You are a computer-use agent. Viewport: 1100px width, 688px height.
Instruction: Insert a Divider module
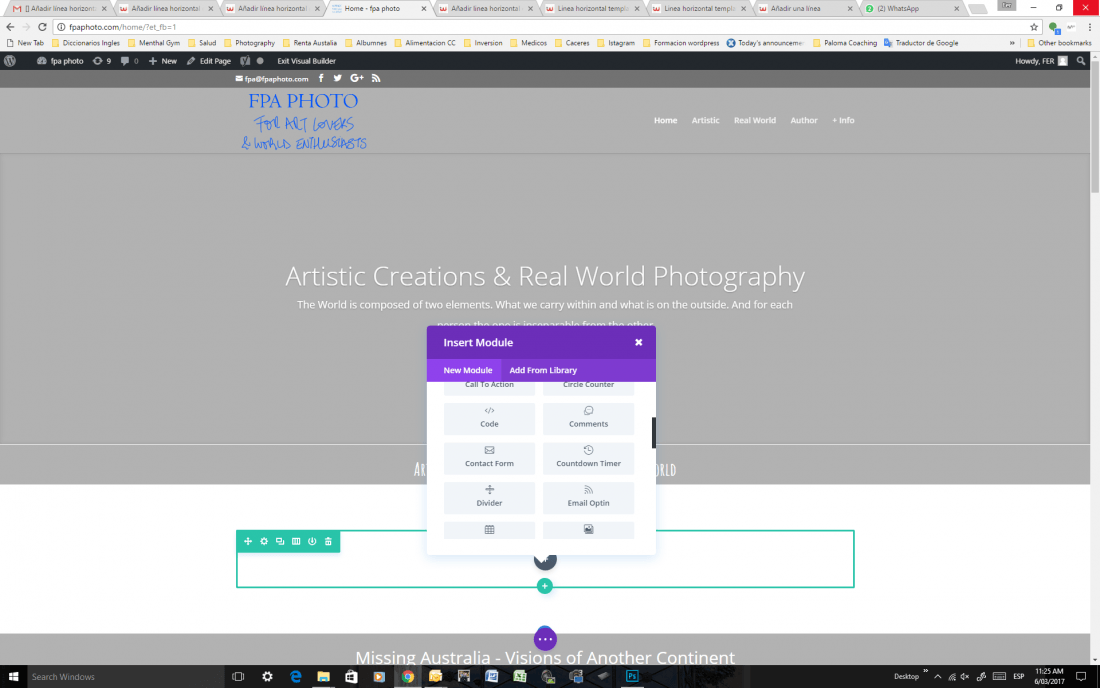tap(489, 497)
